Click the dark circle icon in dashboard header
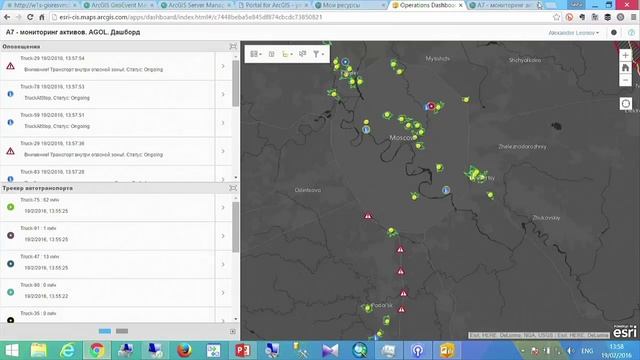Image resolution: width=640 pixels, height=360 pixels. coord(613,33)
